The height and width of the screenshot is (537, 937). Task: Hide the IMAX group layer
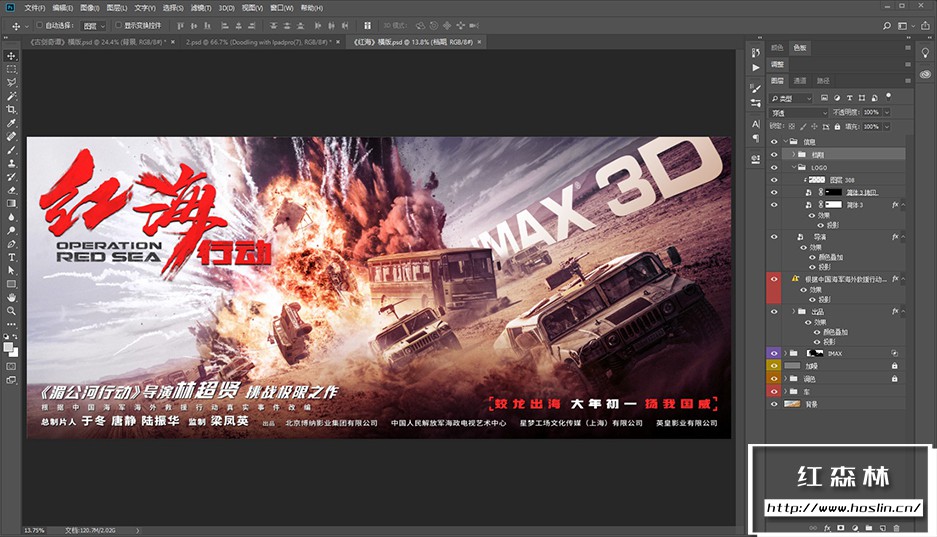pyautogui.click(x=774, y=354)
